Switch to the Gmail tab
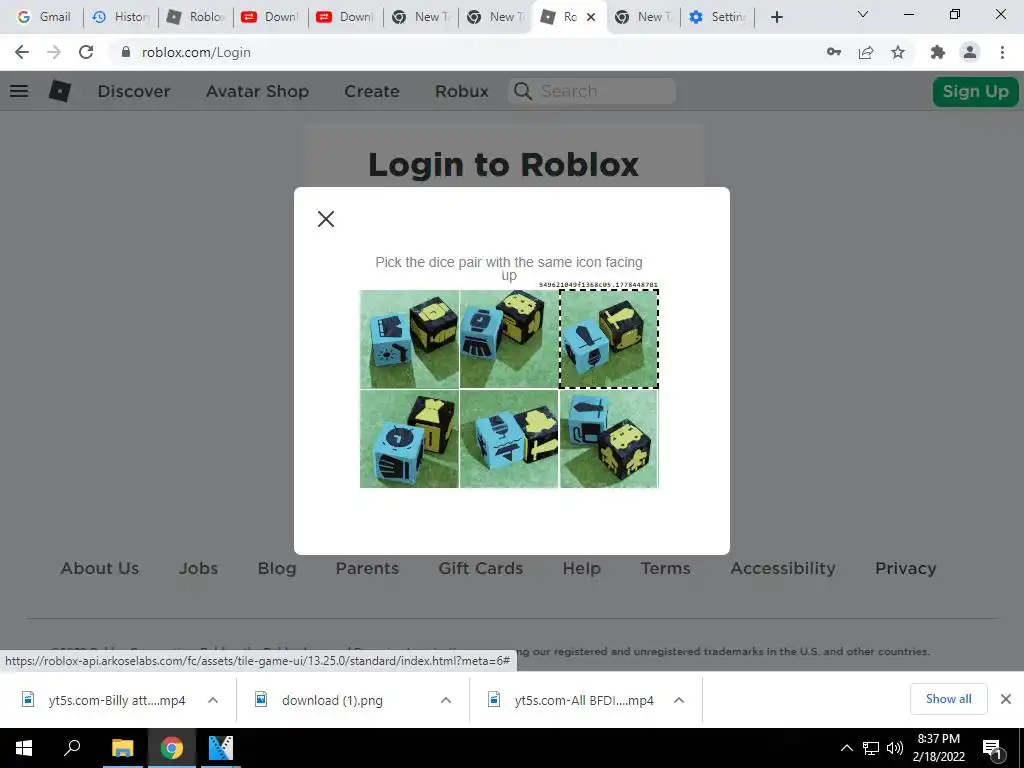This screenshot has height=768, width=1024. [44, 17]
